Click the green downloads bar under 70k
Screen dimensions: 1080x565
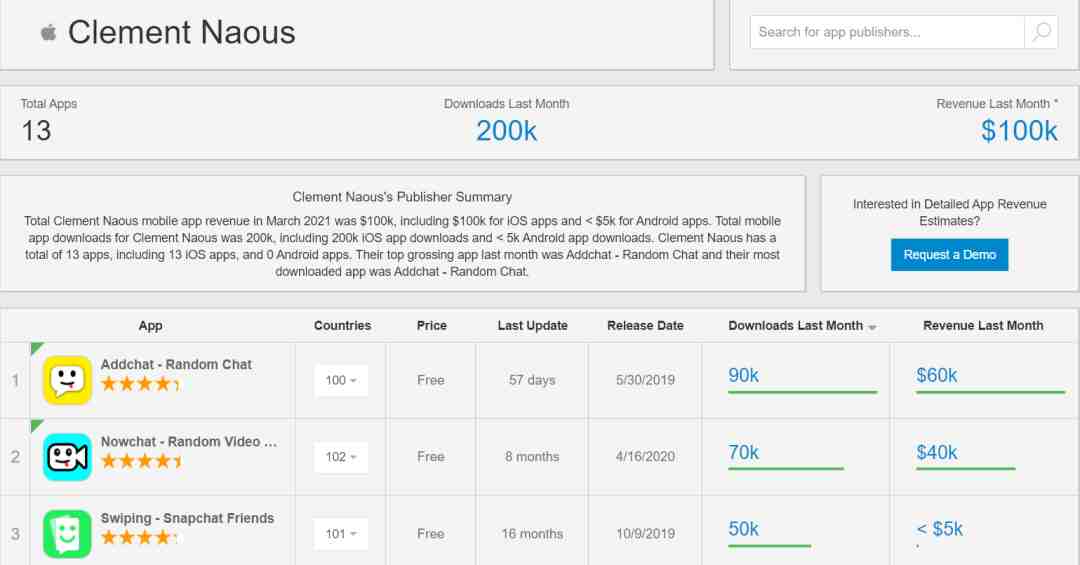786,469
